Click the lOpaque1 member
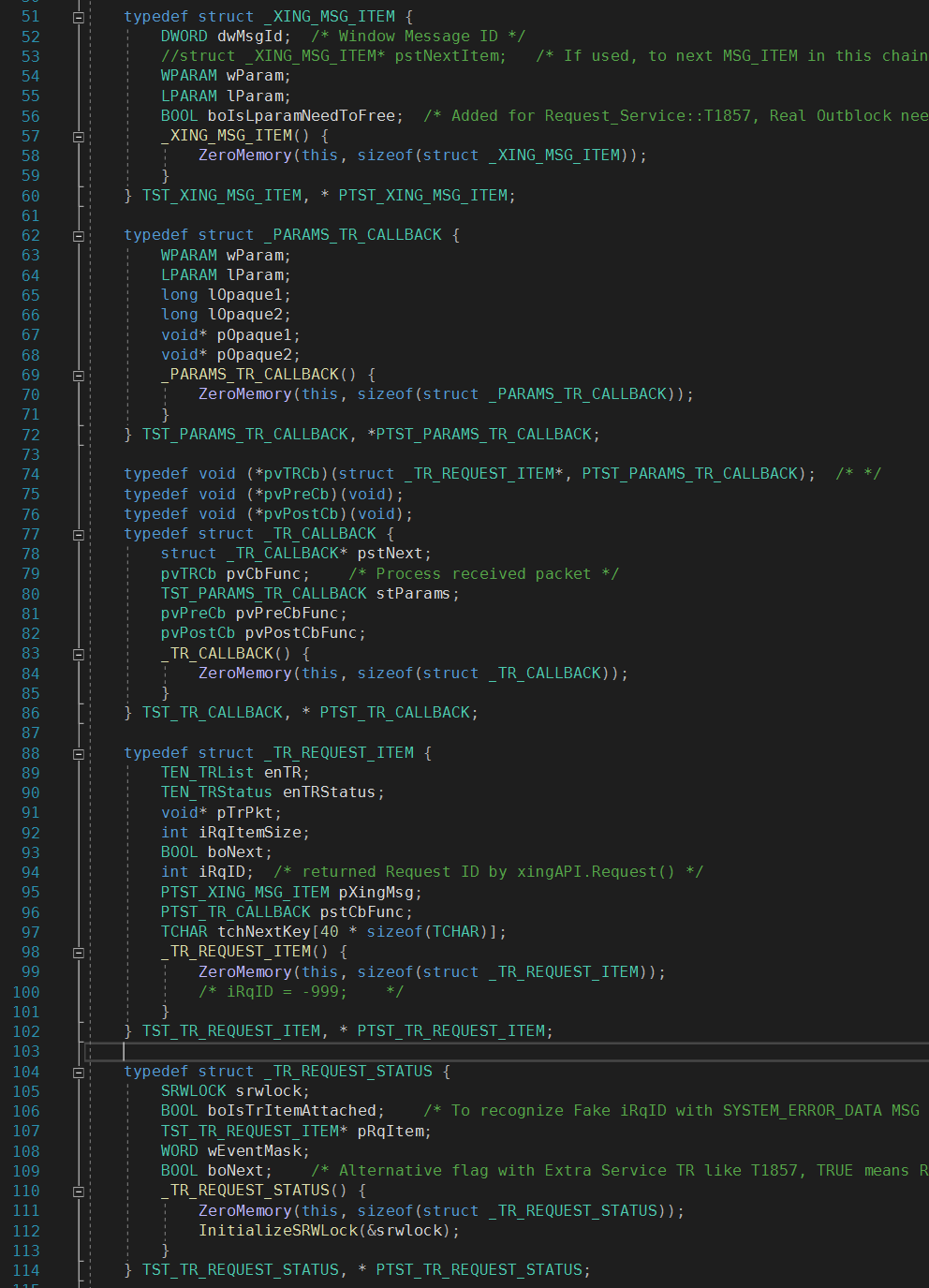Image resolution: width=929 pixels, height=1288 pixels. 244,295
